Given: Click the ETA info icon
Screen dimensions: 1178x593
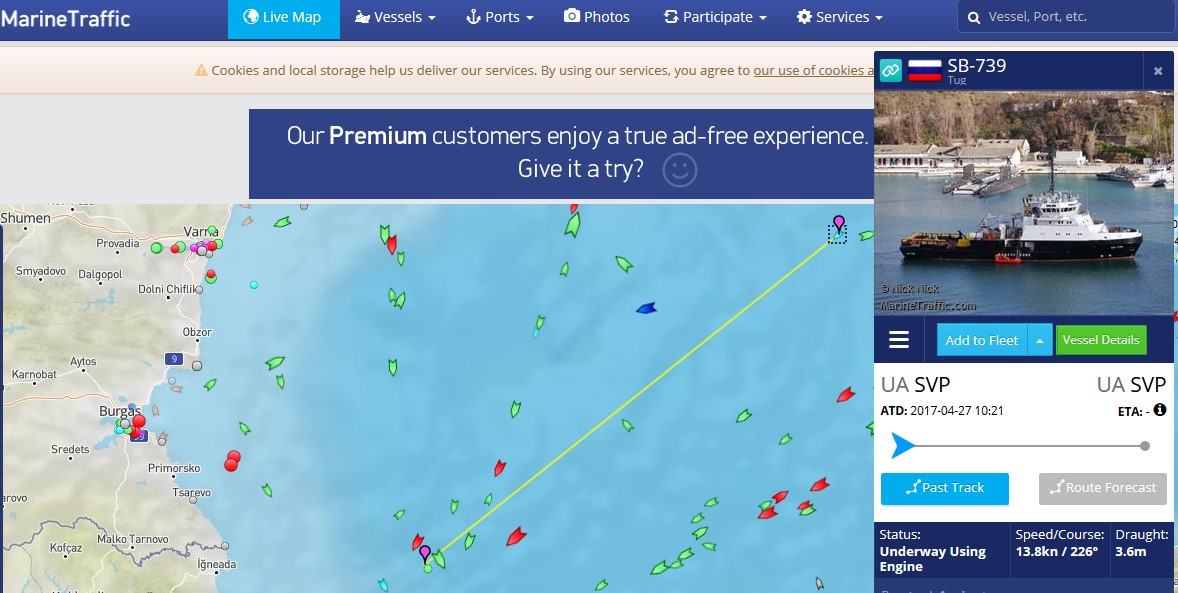Looking at the screenshot, I should 1159,410.
